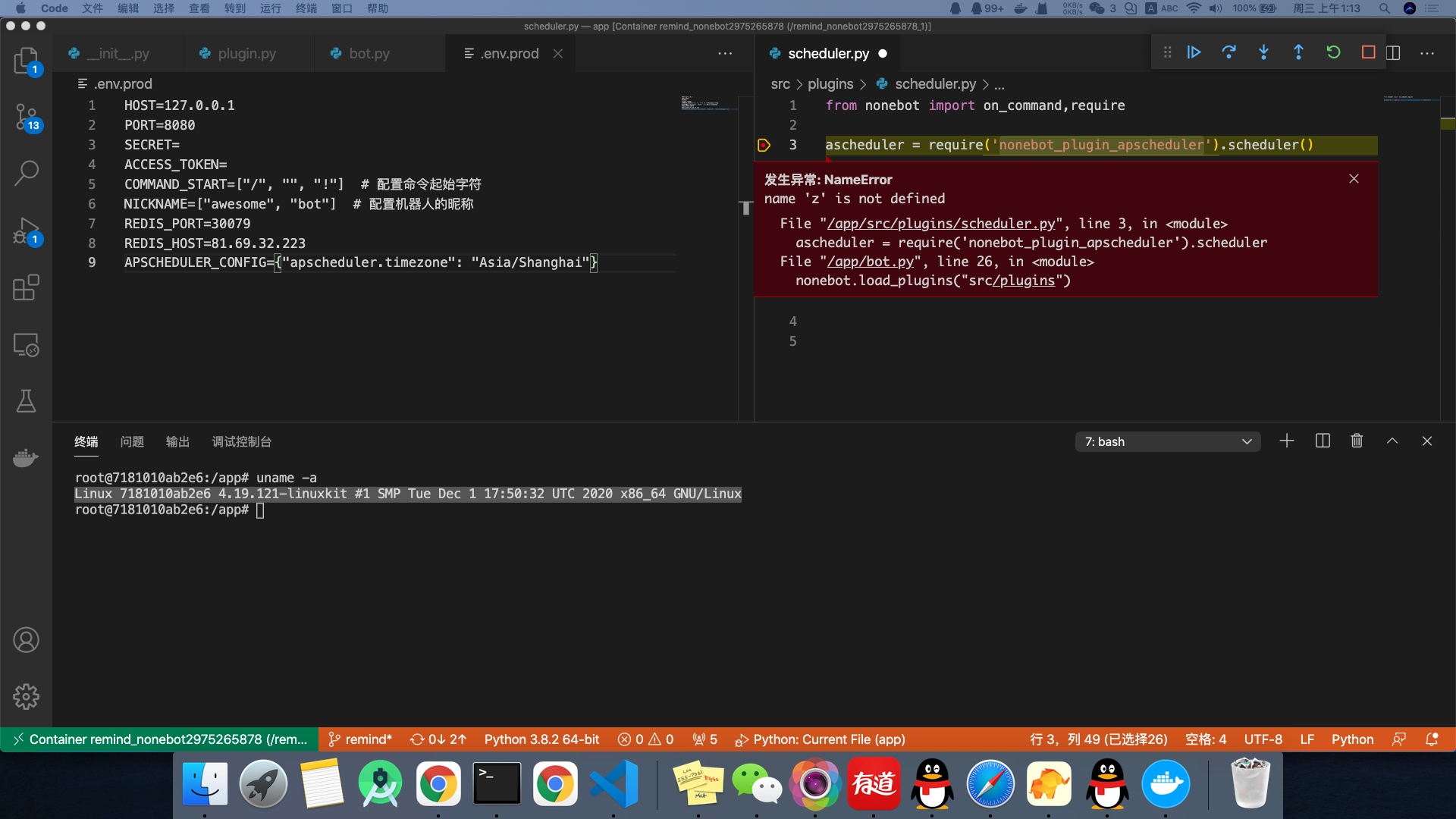Kill the terminal using the trash icon

coord(1357,440)
